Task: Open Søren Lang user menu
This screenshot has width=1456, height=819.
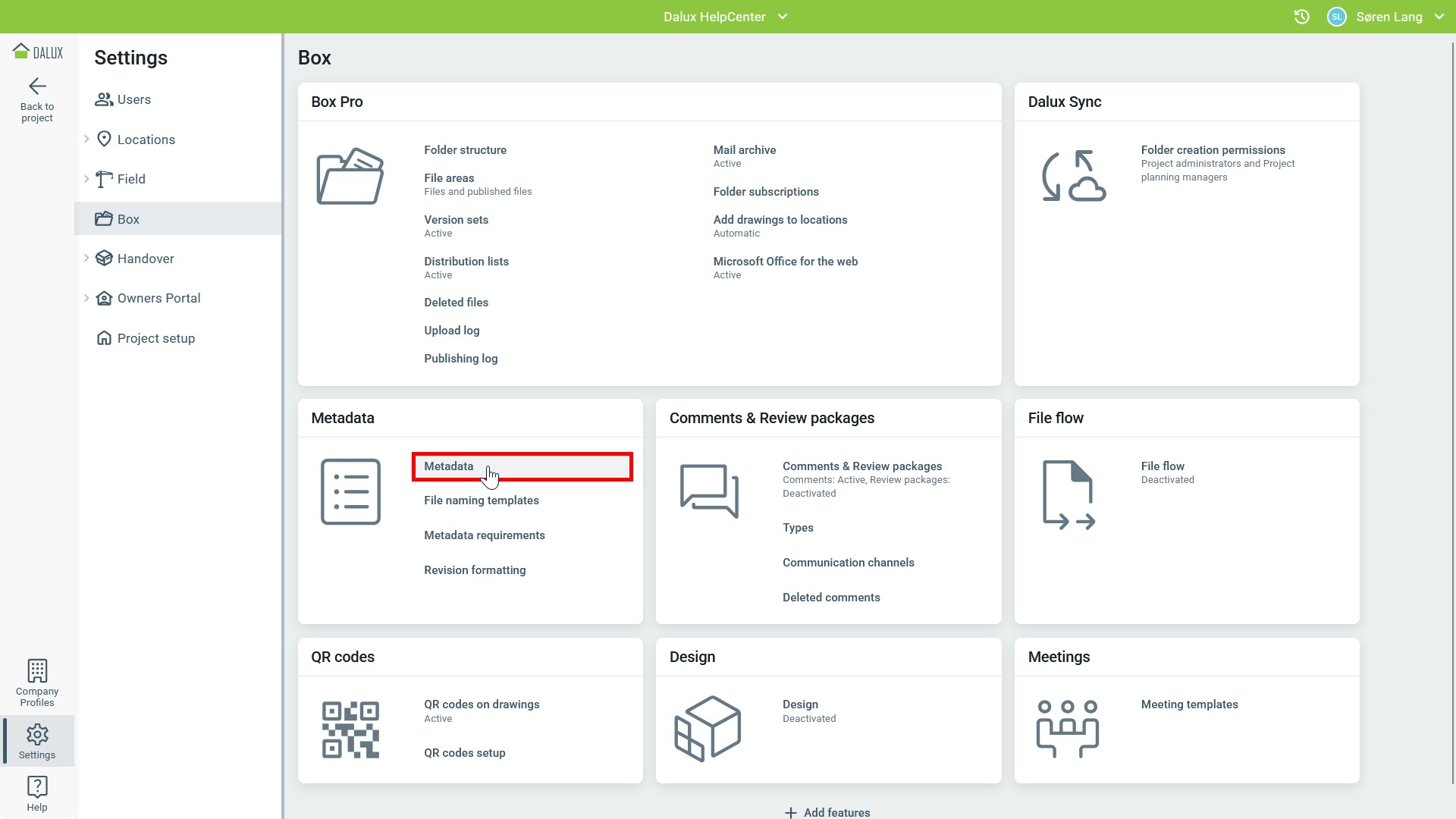Action: (1388, 17)
